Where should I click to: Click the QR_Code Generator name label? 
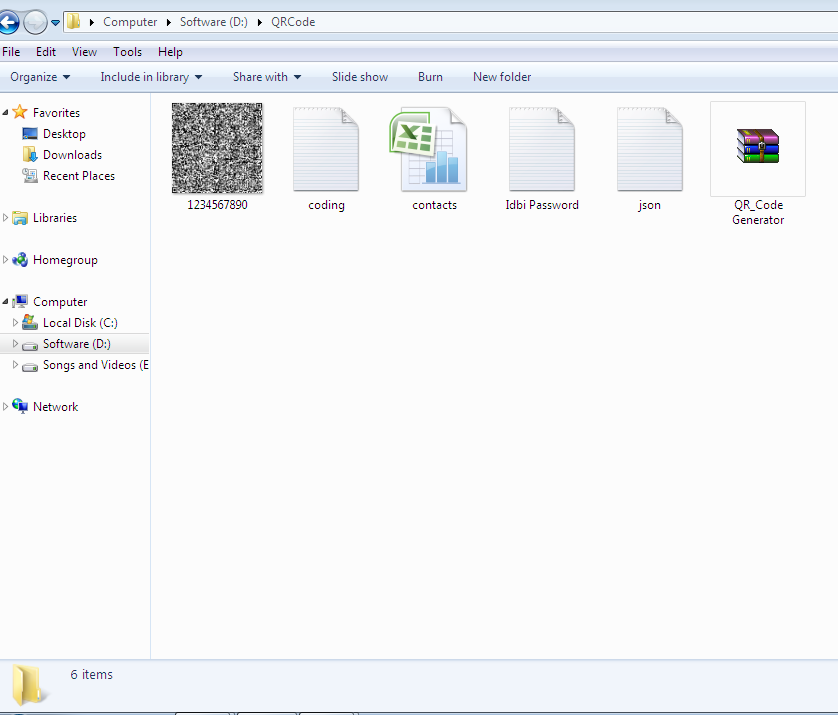758,212
